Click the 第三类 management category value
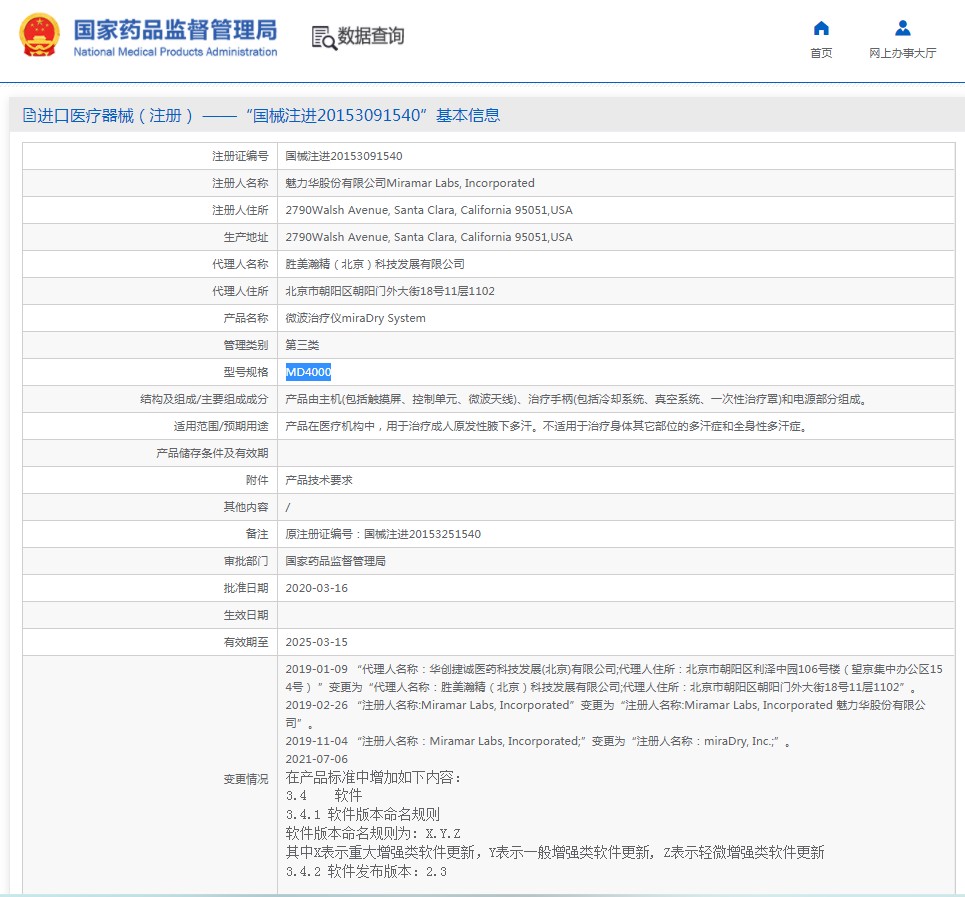This screenshot has height=897, width=965. [x=302, y=345]
